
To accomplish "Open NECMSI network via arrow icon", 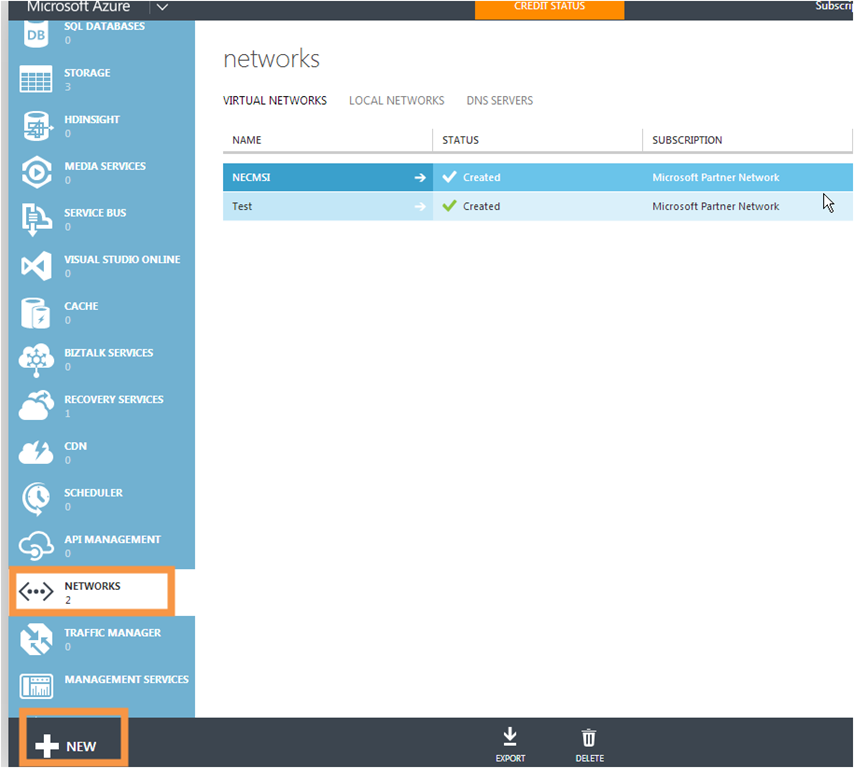I will pyautogui.click(x=420, y=178).
